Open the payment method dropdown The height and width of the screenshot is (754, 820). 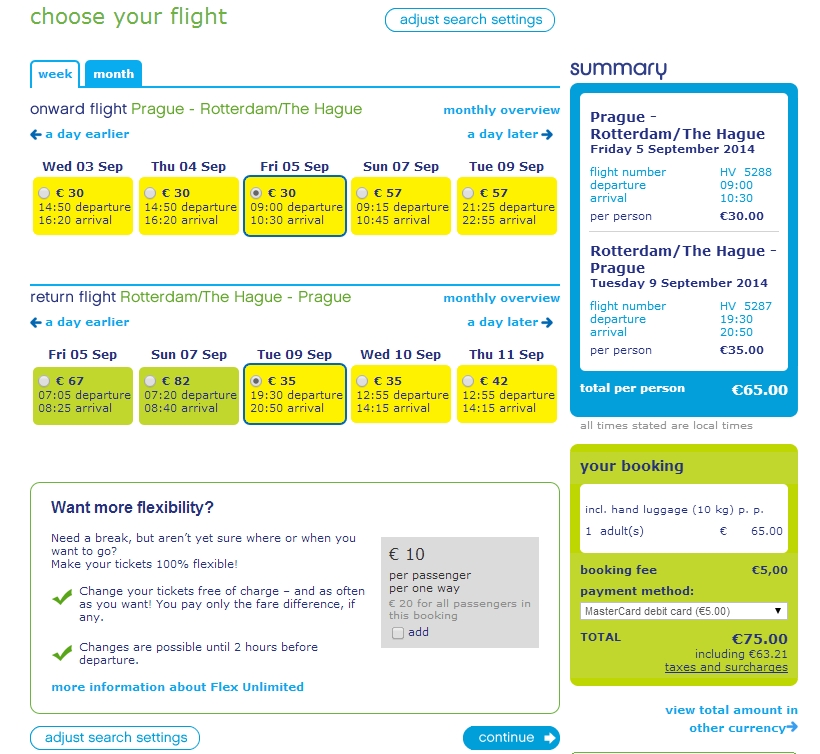(684, 611)
